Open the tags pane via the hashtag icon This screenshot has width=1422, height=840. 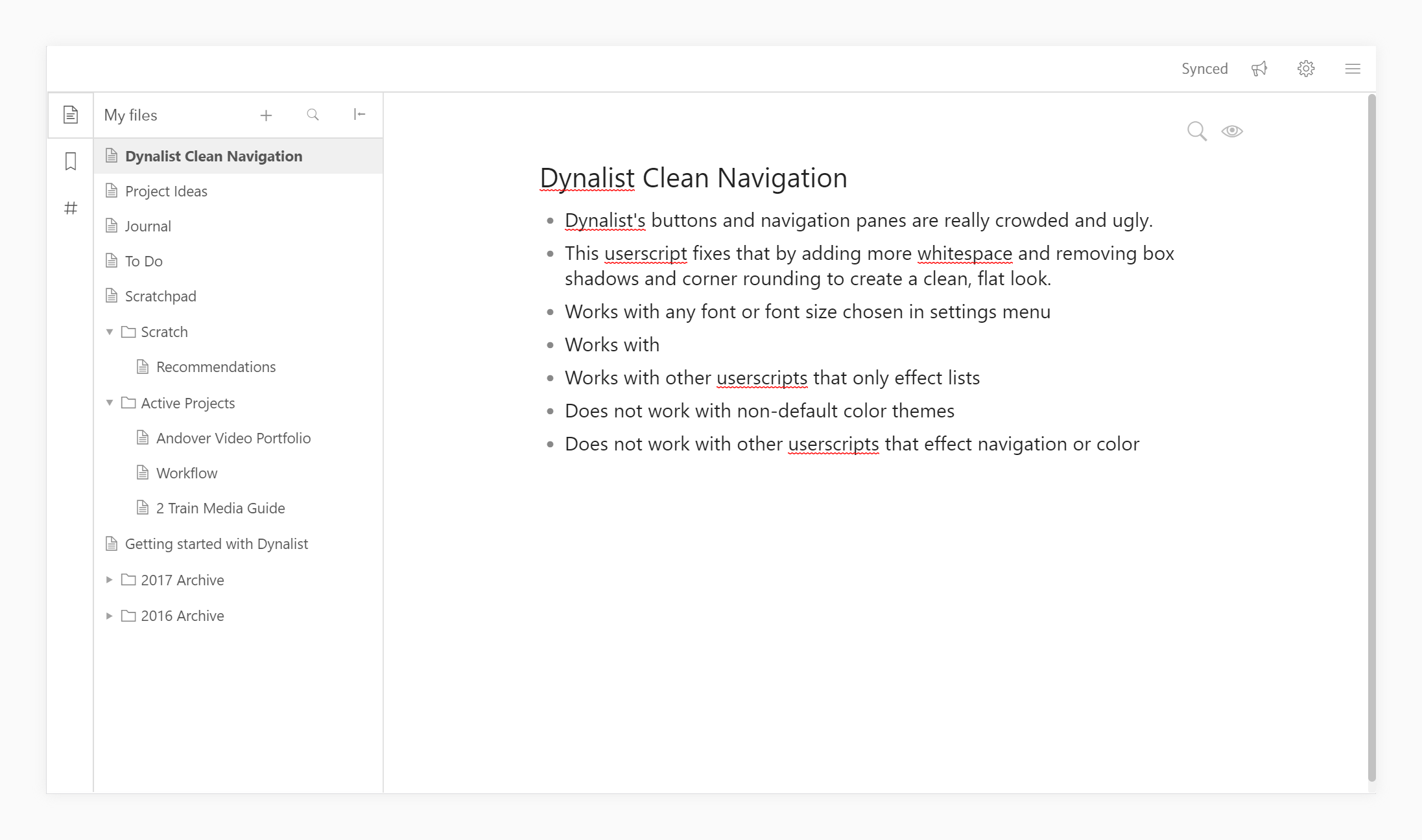[x=70, y=208]
